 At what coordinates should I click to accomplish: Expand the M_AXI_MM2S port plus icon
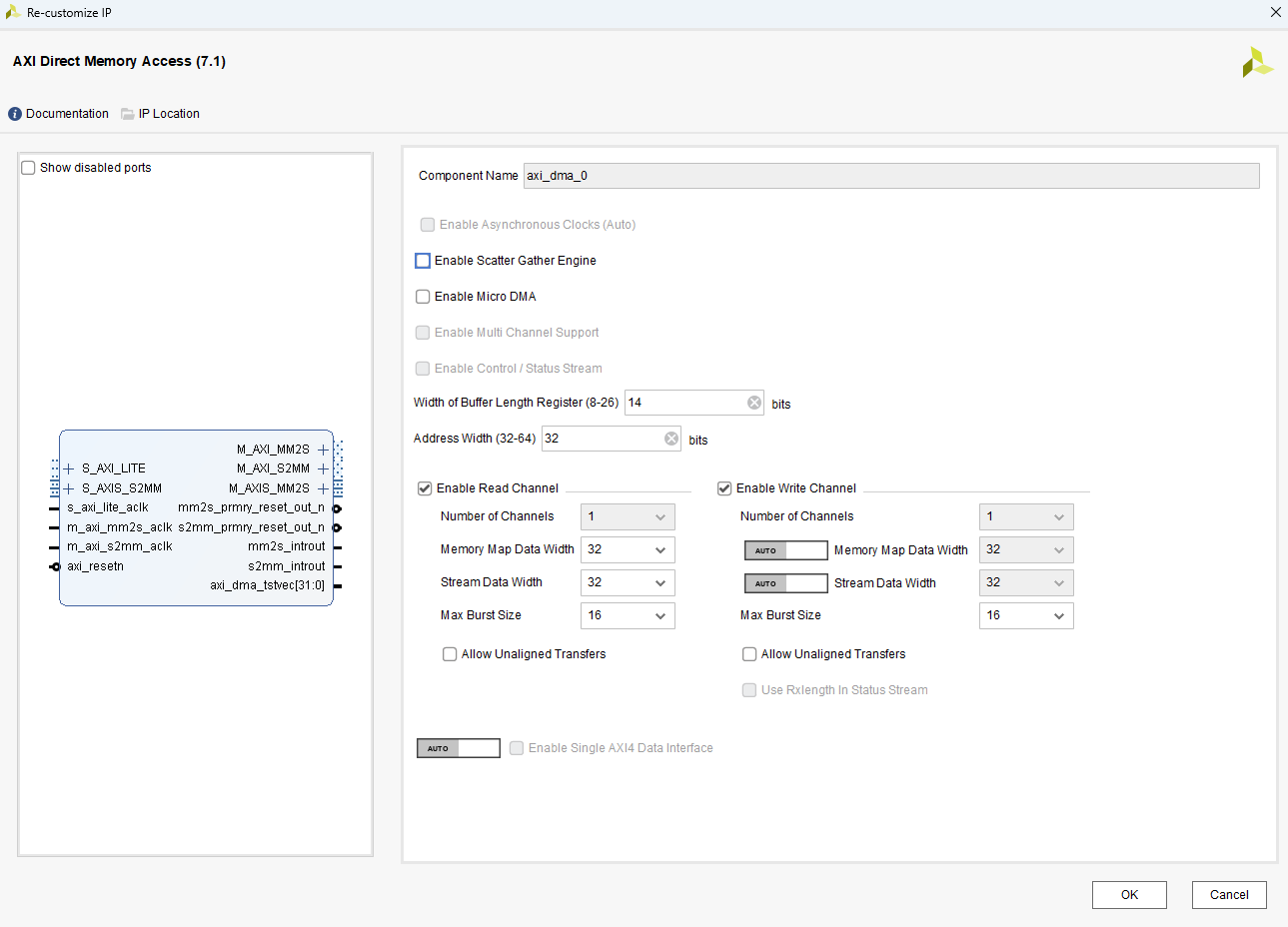pos(323,450)
